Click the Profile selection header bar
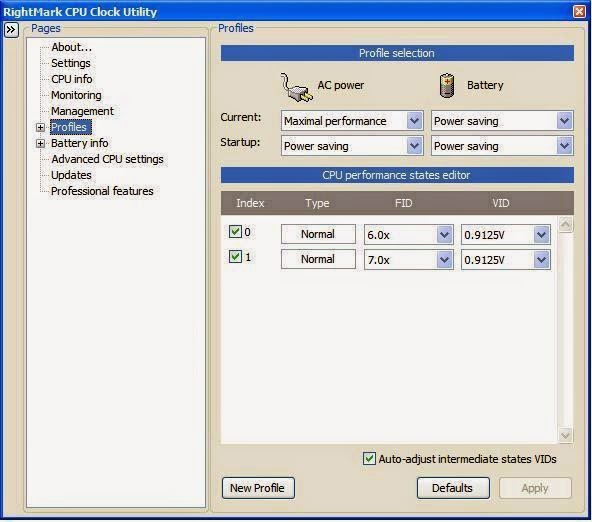The image size is (592, 522). tap(397, 53)
